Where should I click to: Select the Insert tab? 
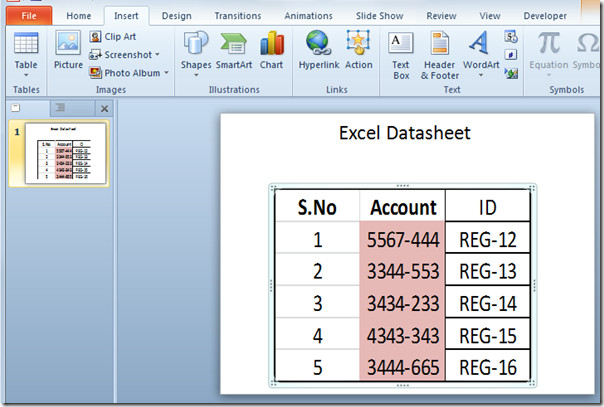point(126,16)
